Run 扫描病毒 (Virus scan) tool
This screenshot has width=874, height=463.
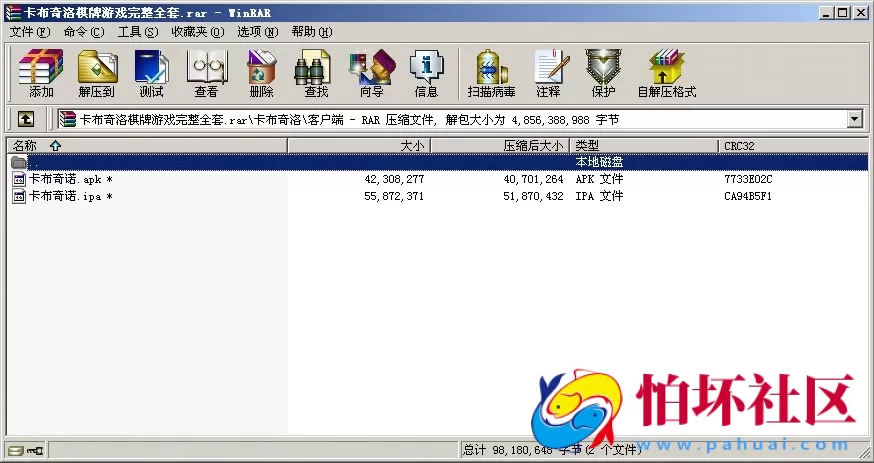[x=491, y=73]
